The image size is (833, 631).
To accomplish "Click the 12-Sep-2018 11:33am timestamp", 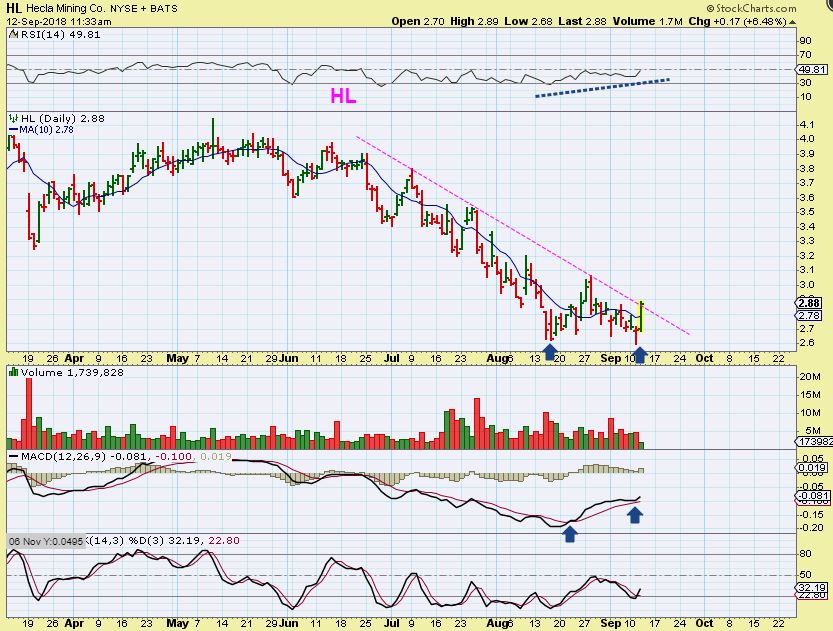I will click(59, 22).
